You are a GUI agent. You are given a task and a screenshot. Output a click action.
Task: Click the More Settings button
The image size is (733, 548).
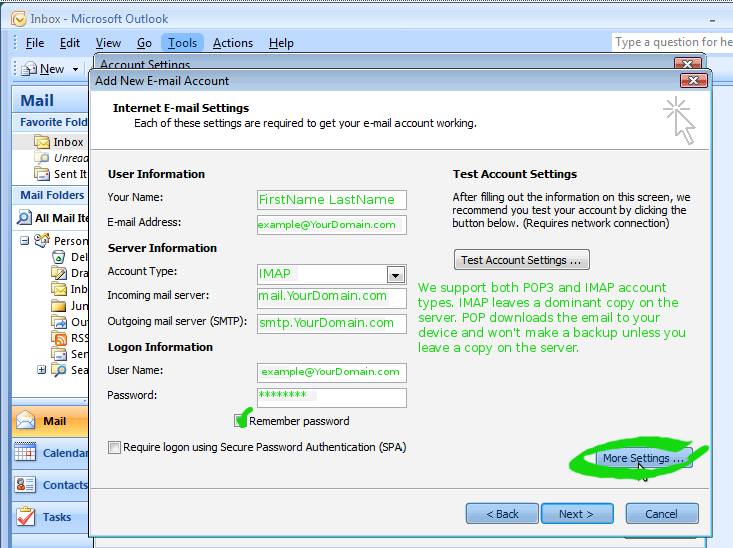click(x=644, y=458)
